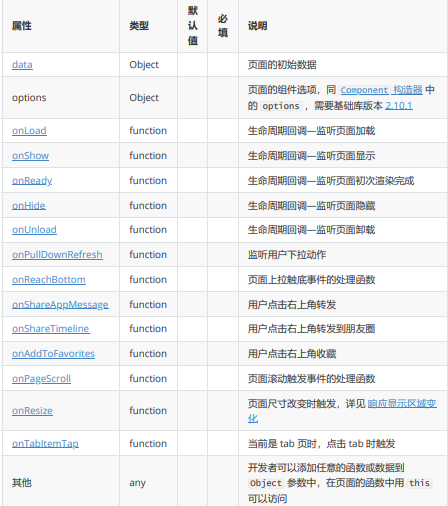Click the text 页面的初始数据

click(x=282, y=64)
